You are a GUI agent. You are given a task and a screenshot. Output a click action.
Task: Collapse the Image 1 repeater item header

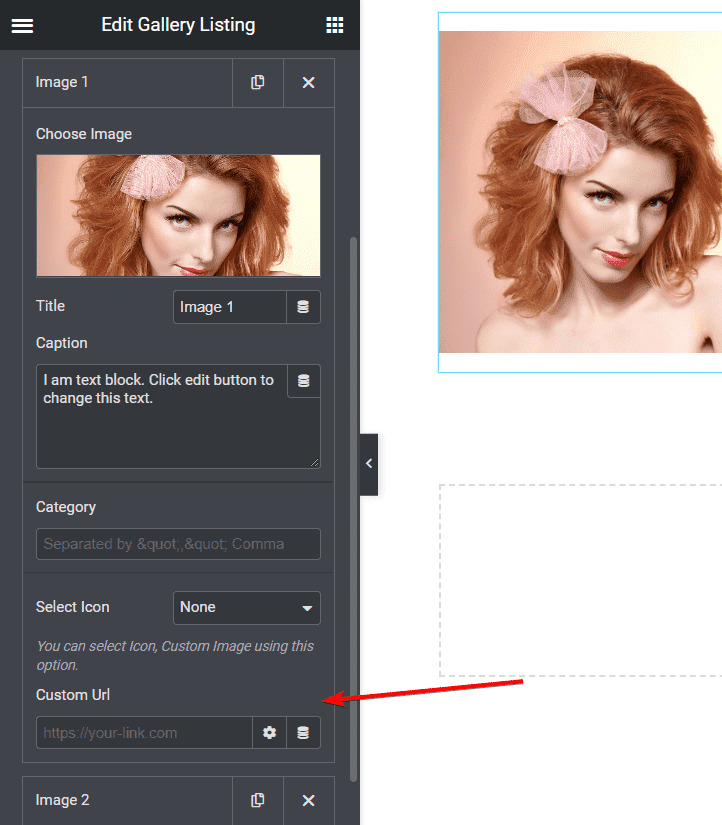127,83
